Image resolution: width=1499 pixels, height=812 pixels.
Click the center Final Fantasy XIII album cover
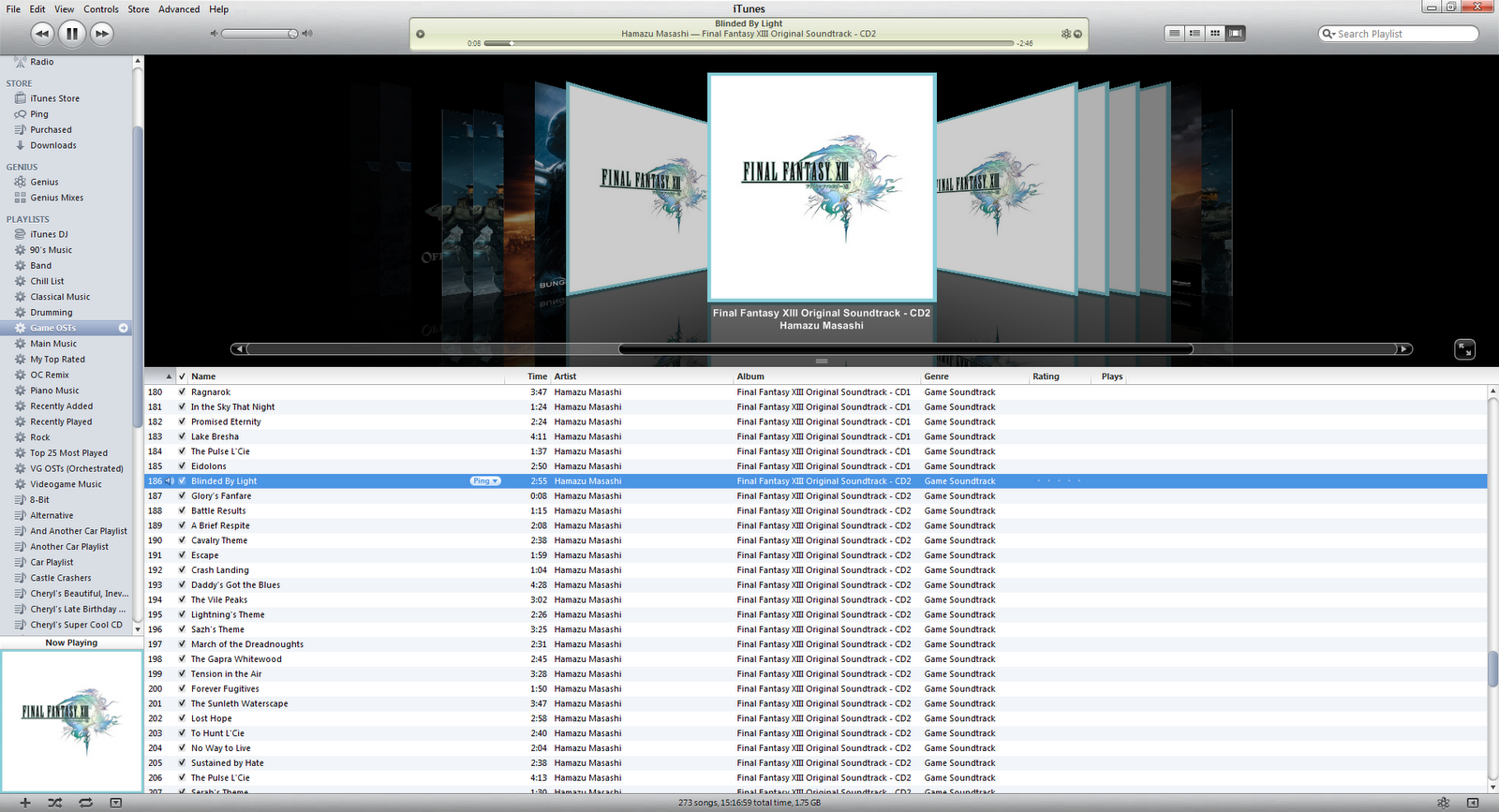click(x=822, y=187)
